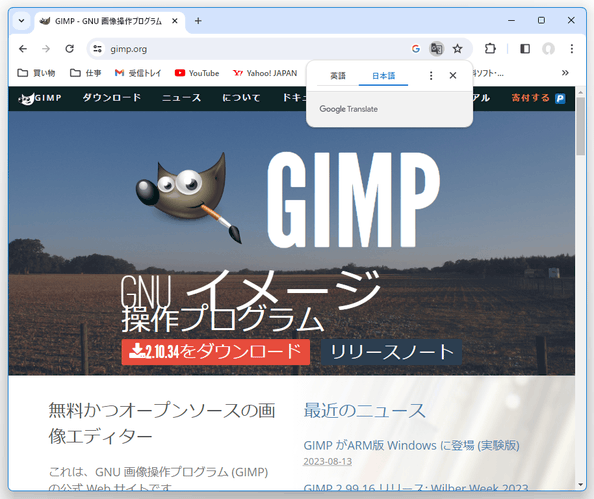Open the profile avatar menu
This screenshot has width=594, height=499.
(548, 49)
